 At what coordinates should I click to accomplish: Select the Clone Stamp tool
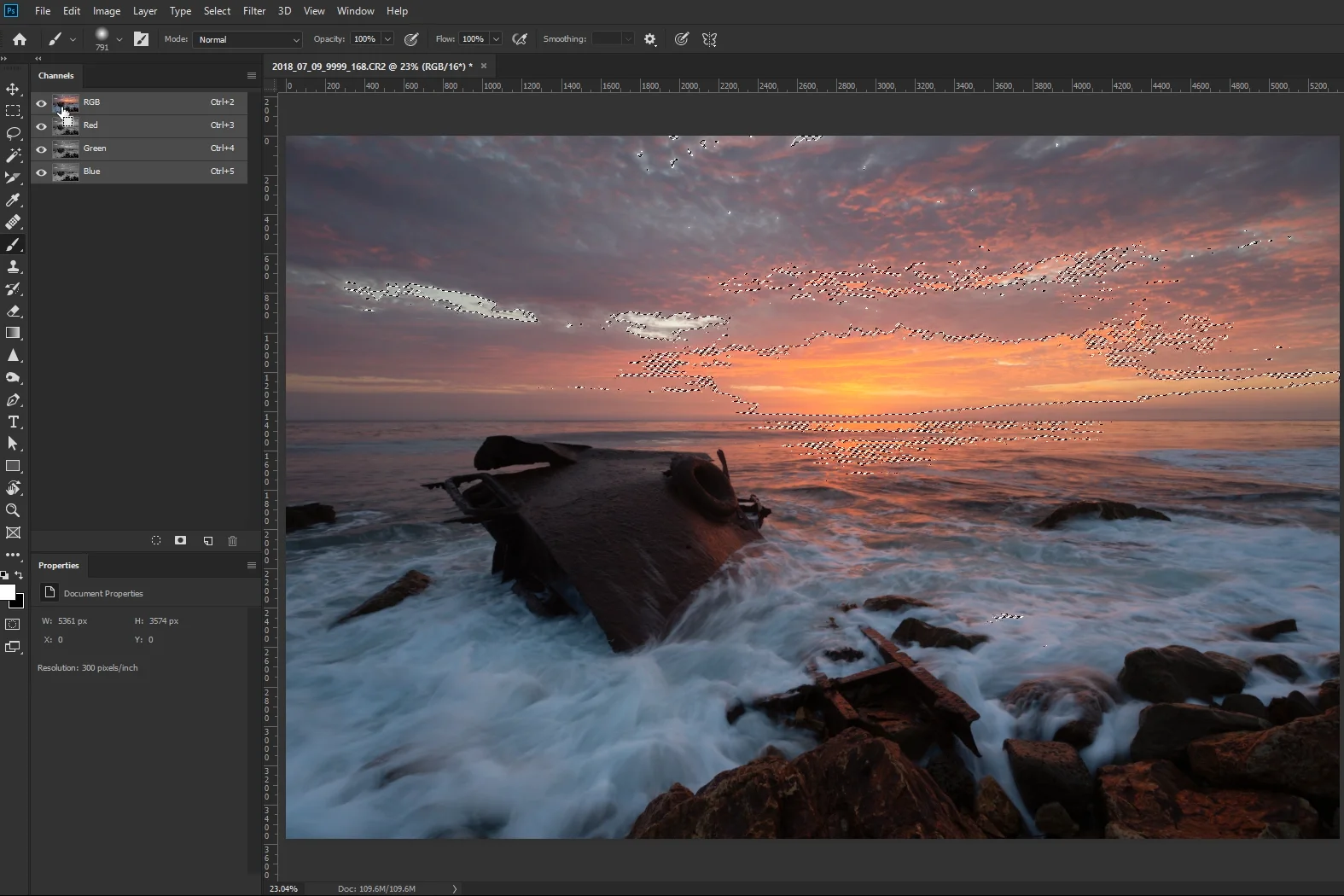(13, 267)
